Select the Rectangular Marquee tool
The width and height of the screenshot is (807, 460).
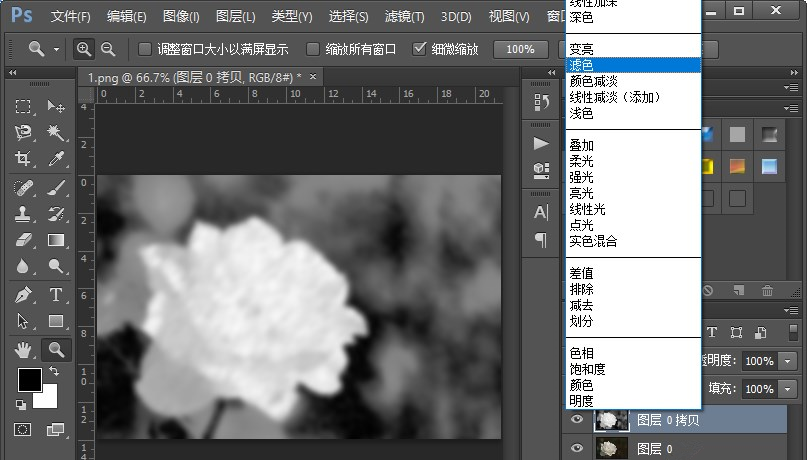pyautogui.click(x=23, y=107)
